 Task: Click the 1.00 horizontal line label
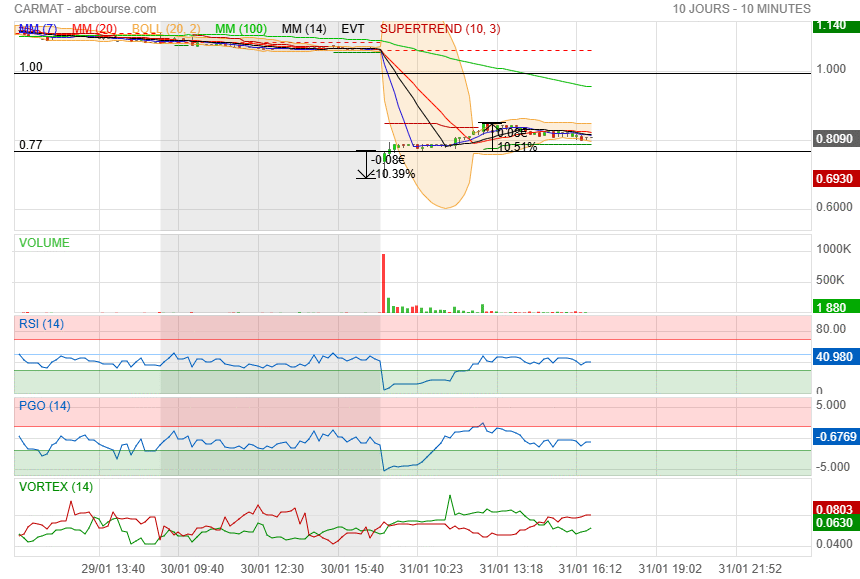pyautogui.click(x=31, y=67)
